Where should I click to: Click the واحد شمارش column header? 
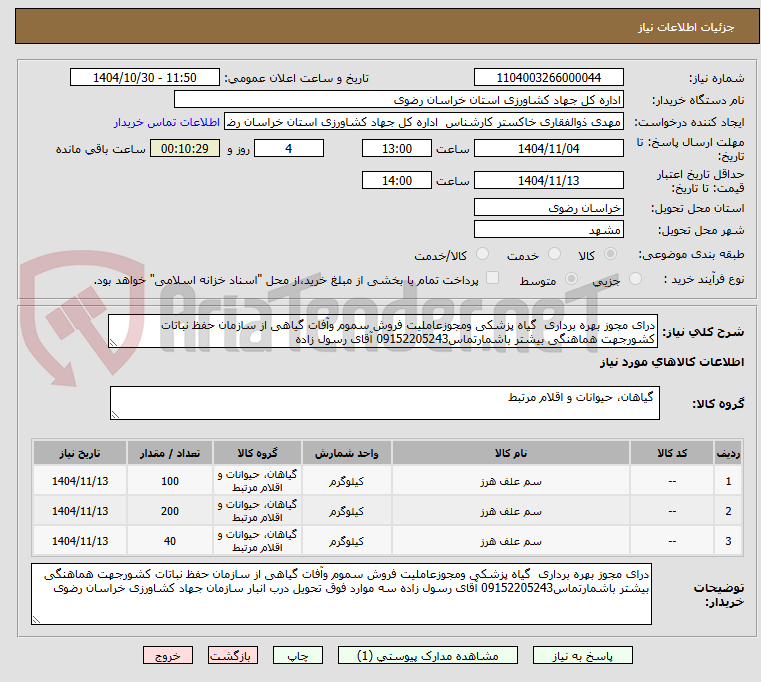347,453
